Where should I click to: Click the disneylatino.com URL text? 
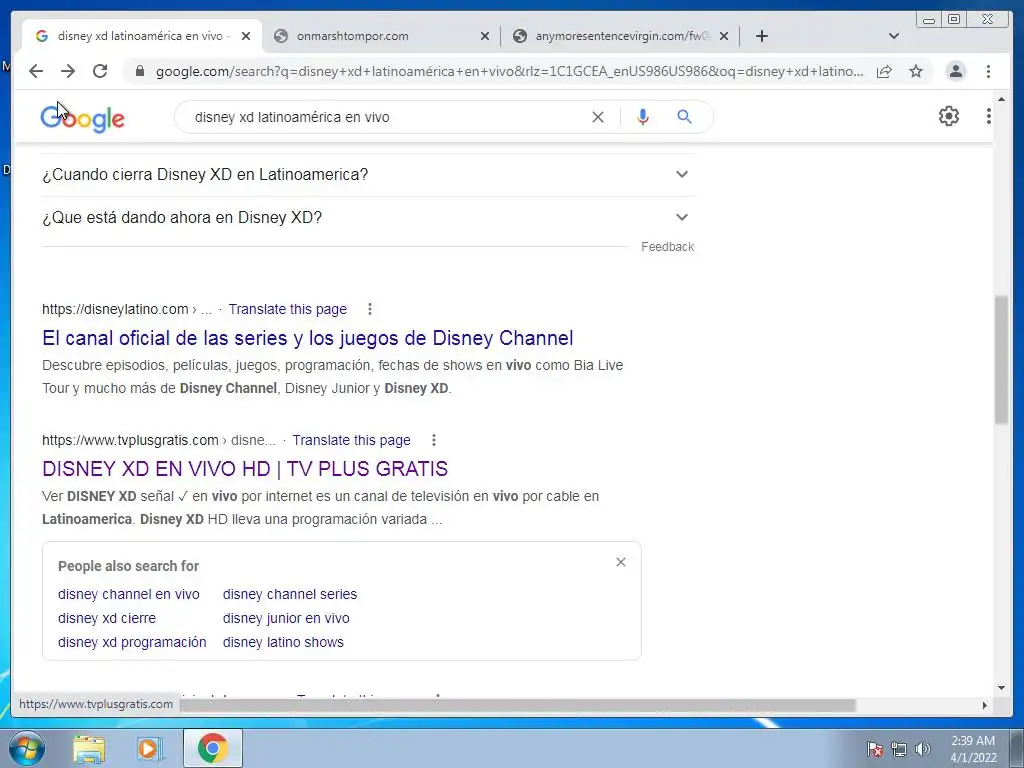(115, 309)
